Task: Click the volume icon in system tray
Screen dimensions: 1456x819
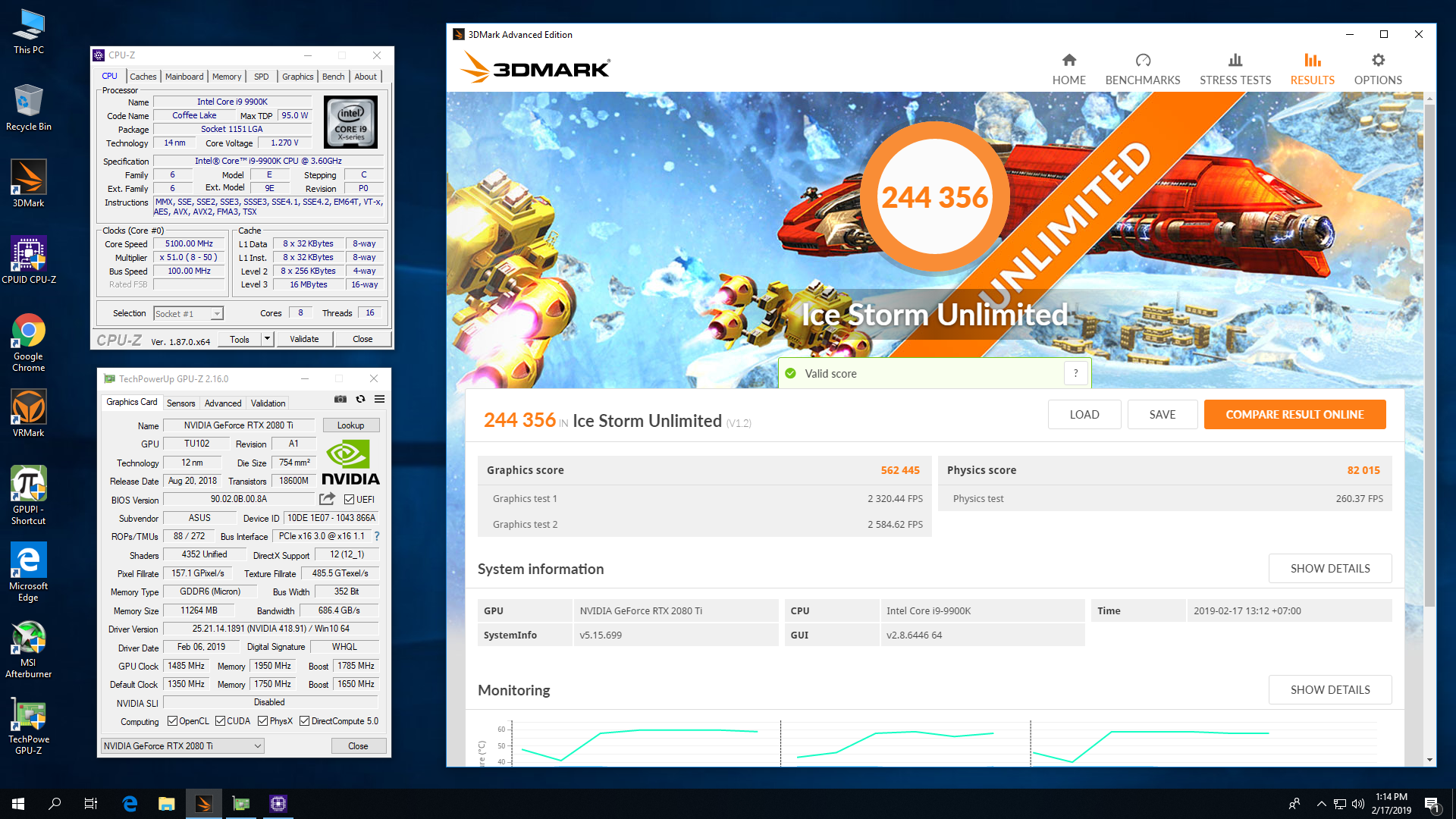Action: [1358, 804]
